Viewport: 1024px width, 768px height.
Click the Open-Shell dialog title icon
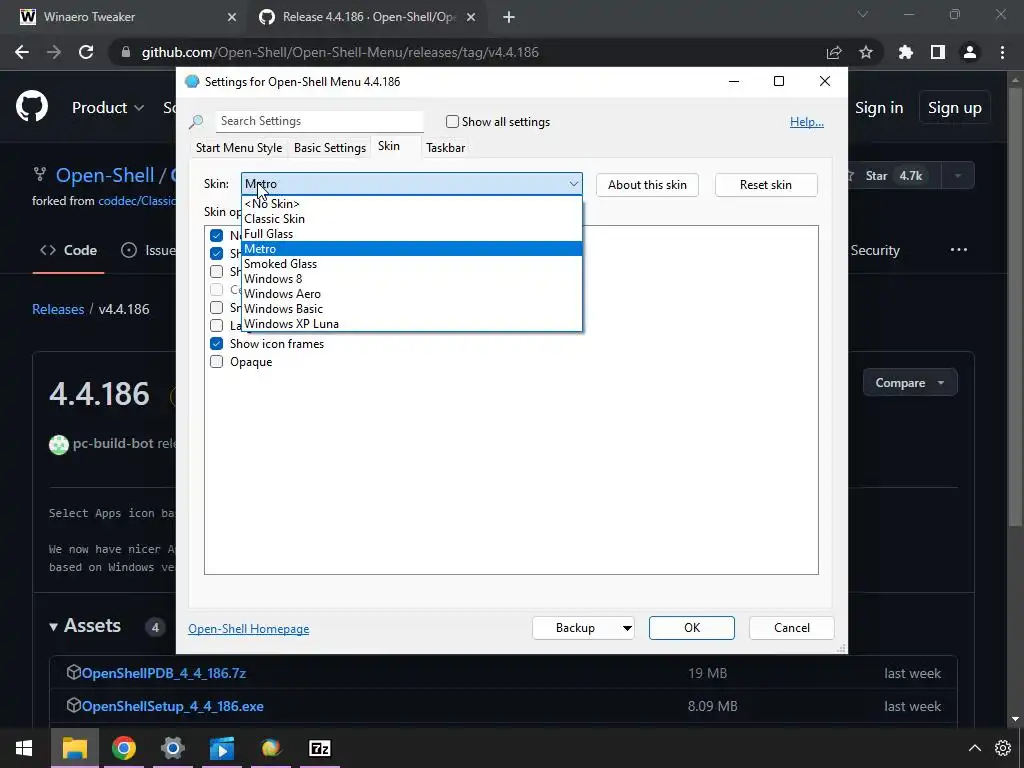(x=192, y=82)
